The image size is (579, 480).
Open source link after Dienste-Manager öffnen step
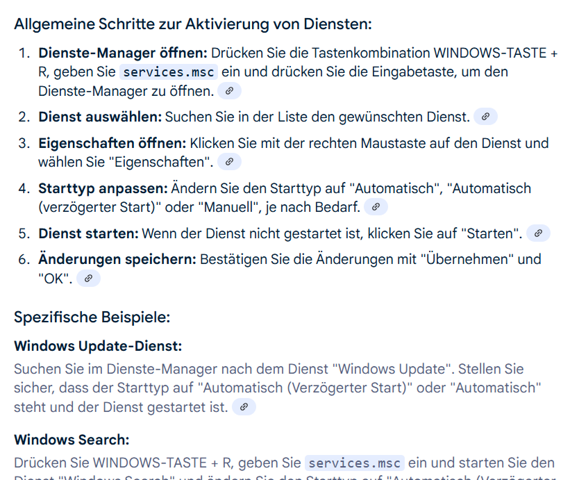click(229, 91)
